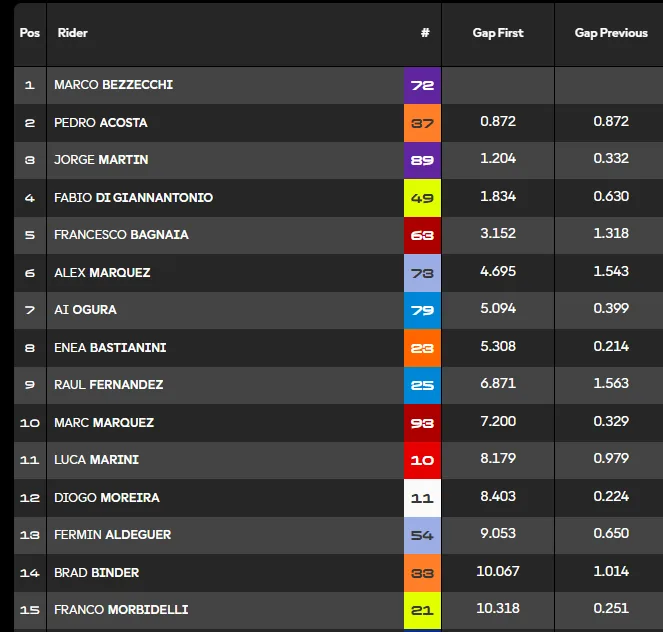Open rider Marco Bezzecchi
The image size is (663, 632).
click(x=113, y=85)
